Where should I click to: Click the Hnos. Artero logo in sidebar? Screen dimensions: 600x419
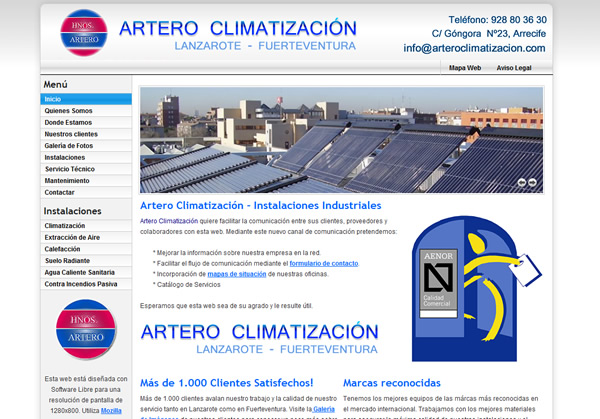(x=86, y=329)
